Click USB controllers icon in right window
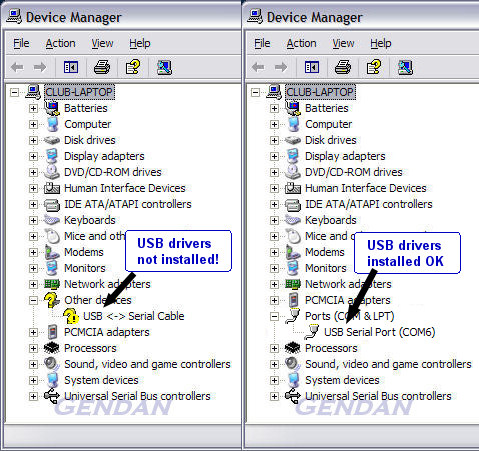 [x=293, y=396]
